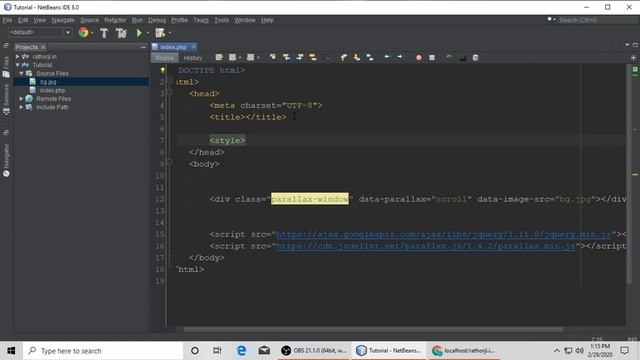Open the configuration combo box <default>

[40, 32]
